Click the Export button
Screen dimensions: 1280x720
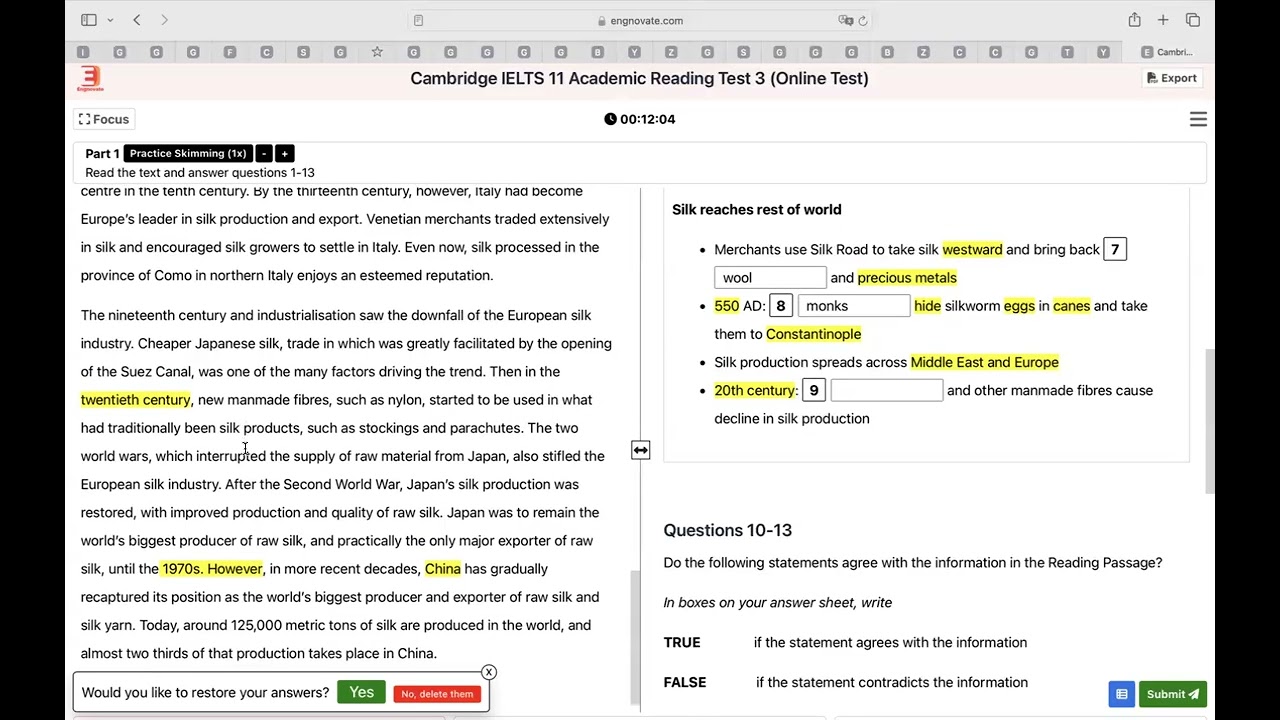click(x=1171, y=78)
